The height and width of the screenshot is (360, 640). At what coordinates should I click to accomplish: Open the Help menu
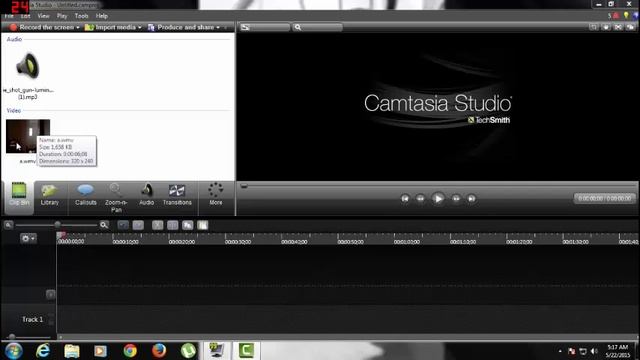[x=102, y=16]
